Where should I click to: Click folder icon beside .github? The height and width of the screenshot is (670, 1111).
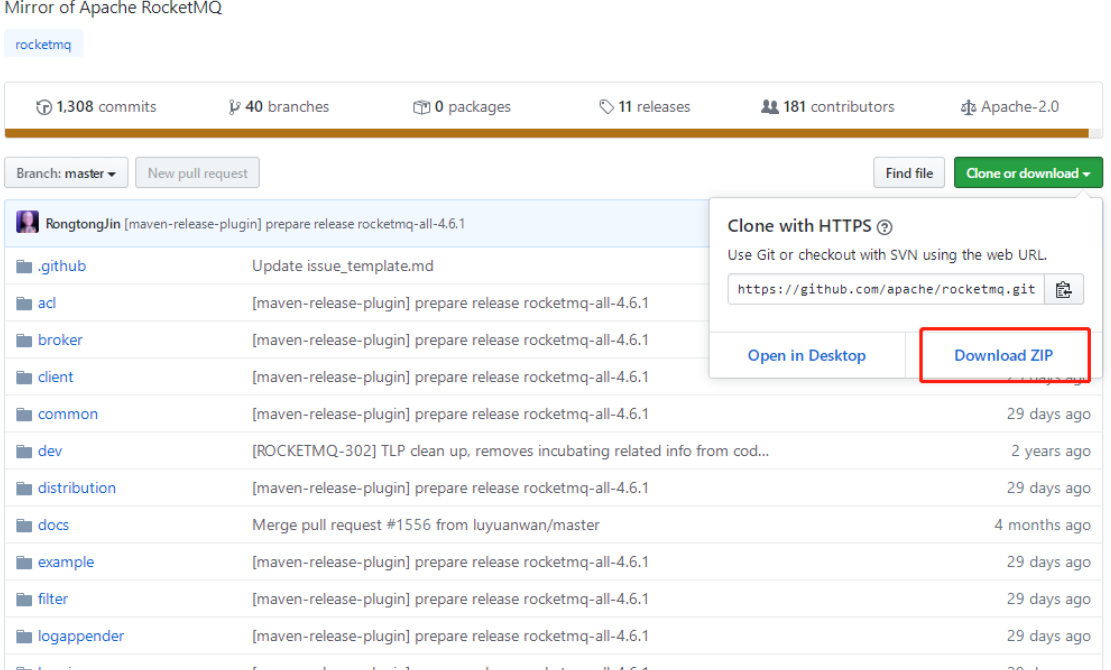click(x=24, y=266)
